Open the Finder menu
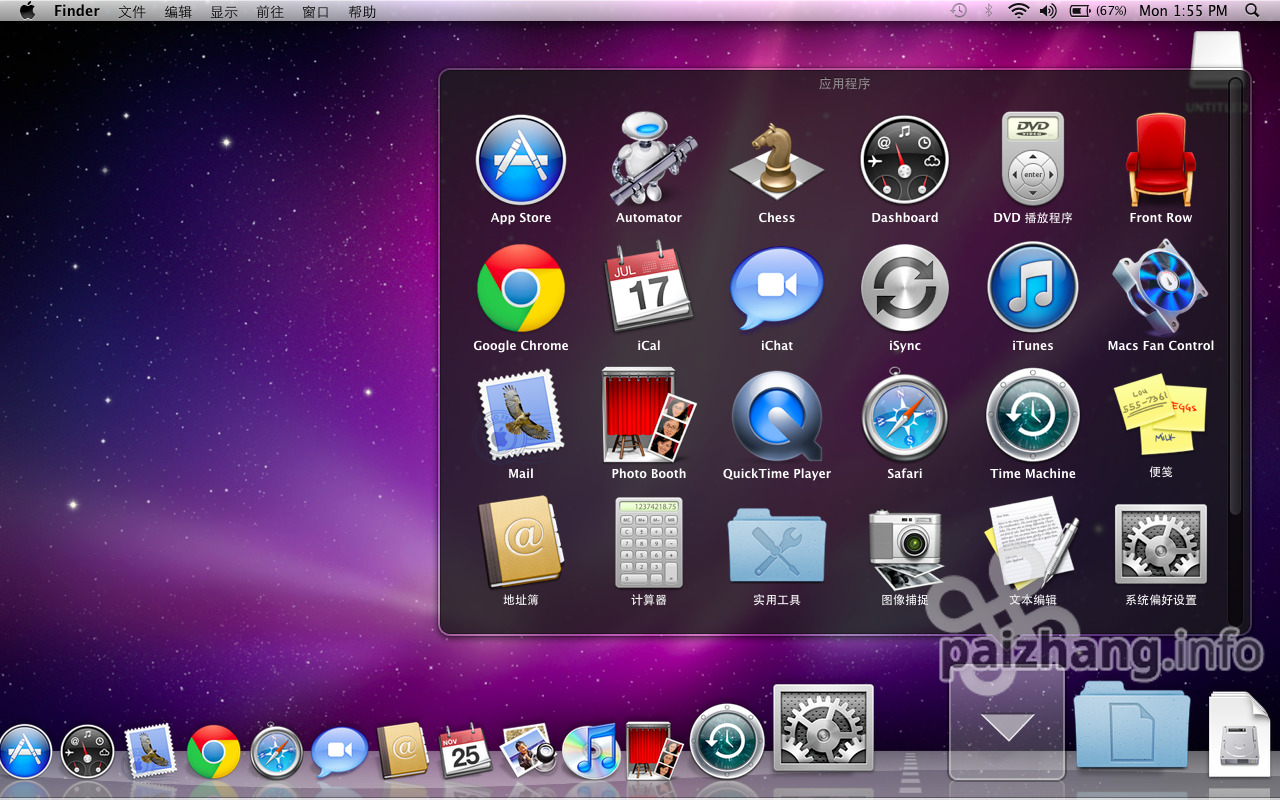 tap(76, 11)
